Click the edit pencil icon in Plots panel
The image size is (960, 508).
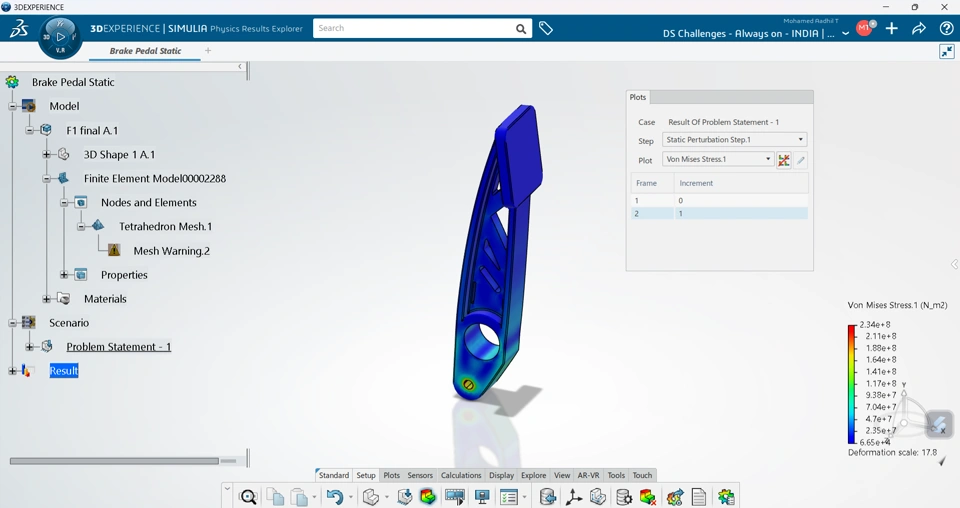pyautogui.click(x=801, y=160)
